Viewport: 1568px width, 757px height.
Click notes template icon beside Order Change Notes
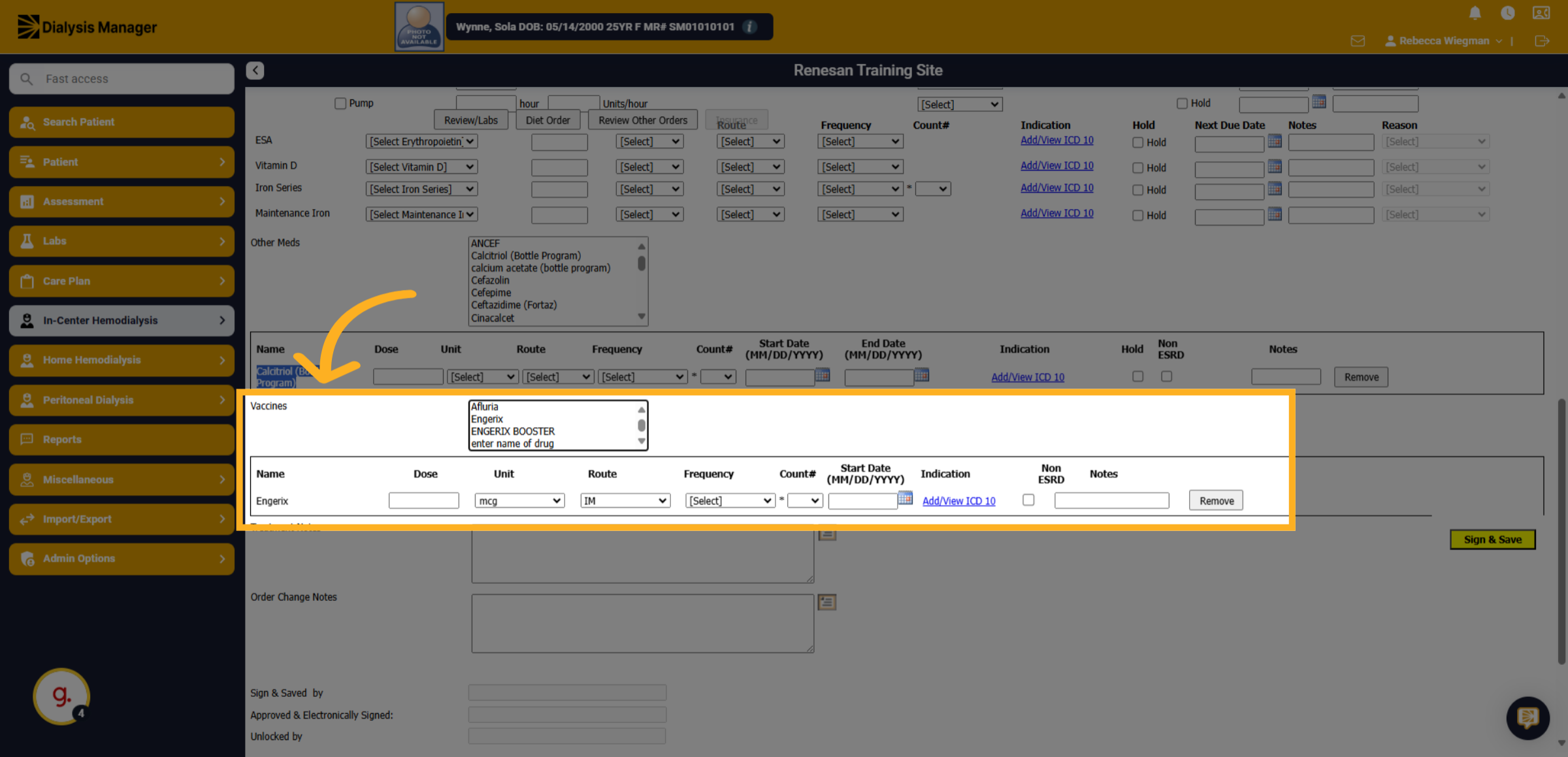[827, 602]
